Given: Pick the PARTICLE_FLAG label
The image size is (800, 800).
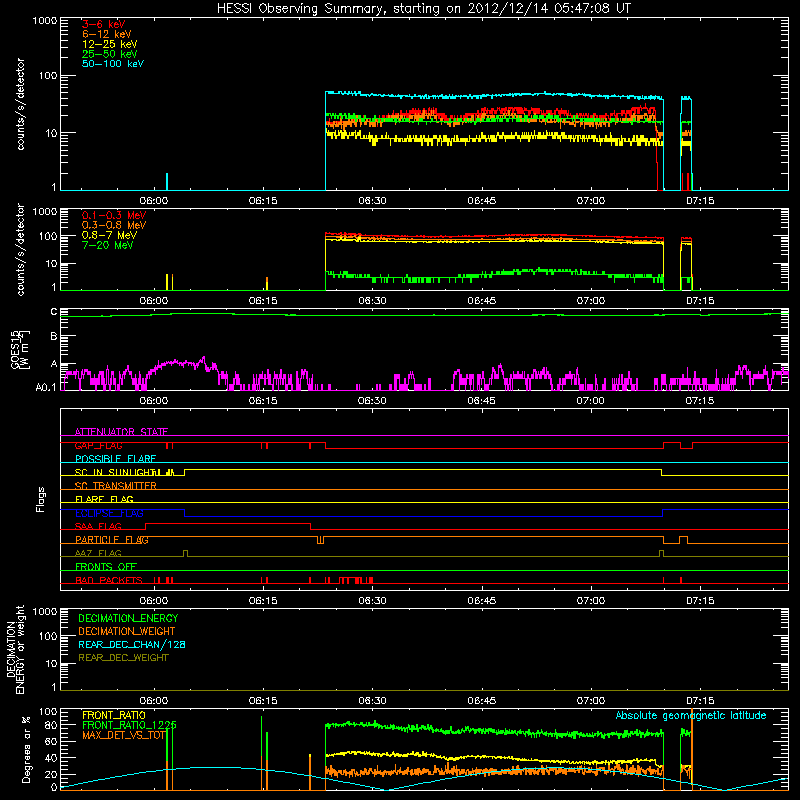Looking at the screenshot, I should click(112, 540).
